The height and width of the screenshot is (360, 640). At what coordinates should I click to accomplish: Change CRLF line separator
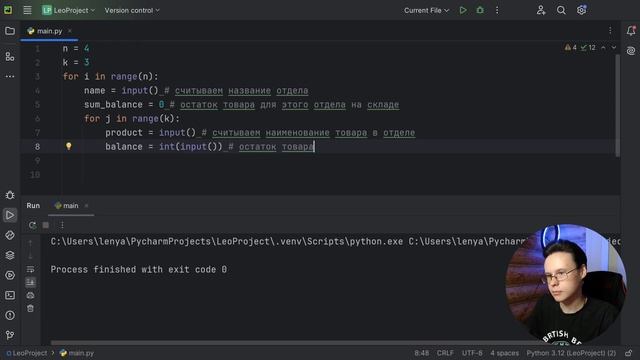coord(445,353)
